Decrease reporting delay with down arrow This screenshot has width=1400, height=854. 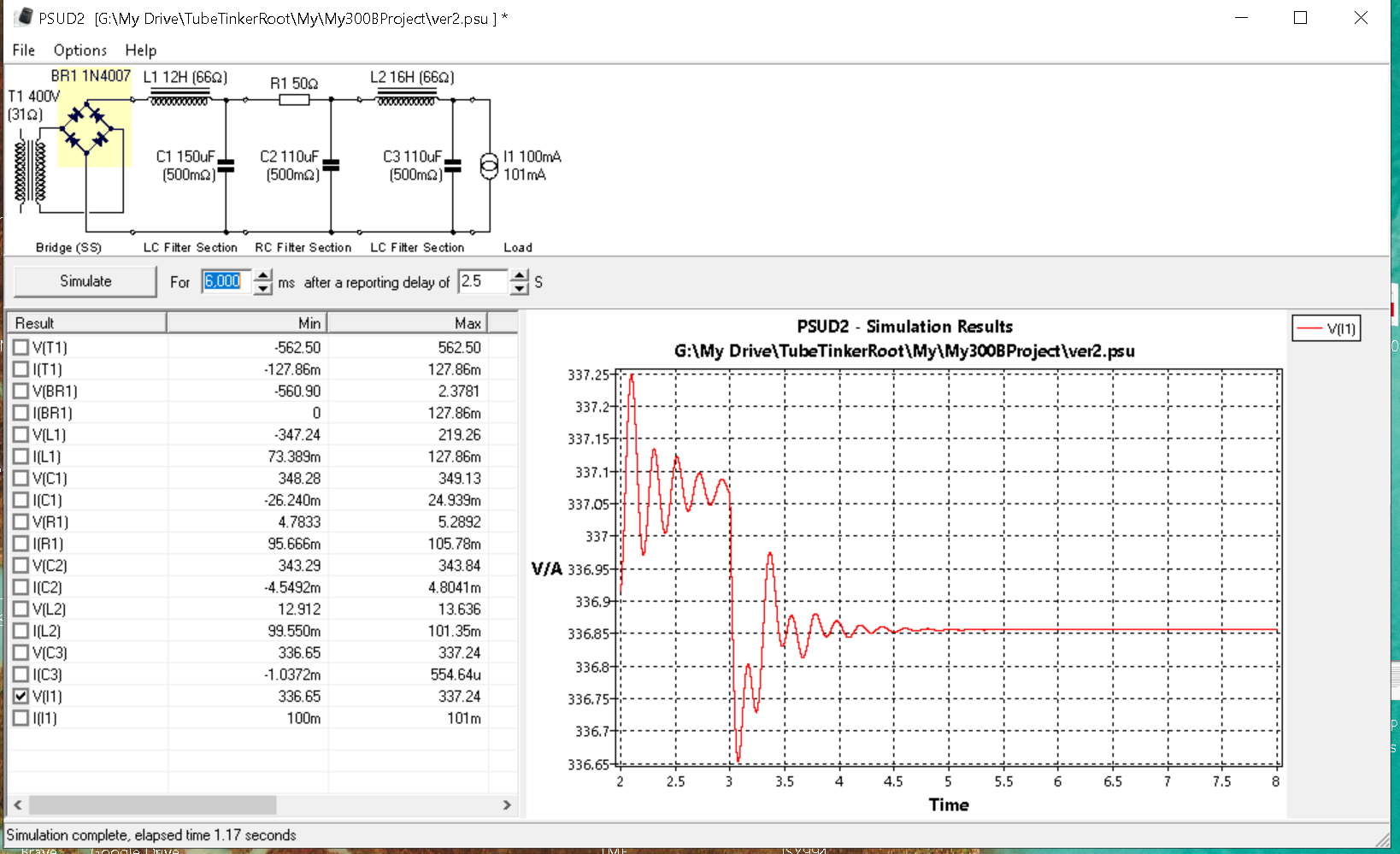pyautogui.click(x=520, y=288)
